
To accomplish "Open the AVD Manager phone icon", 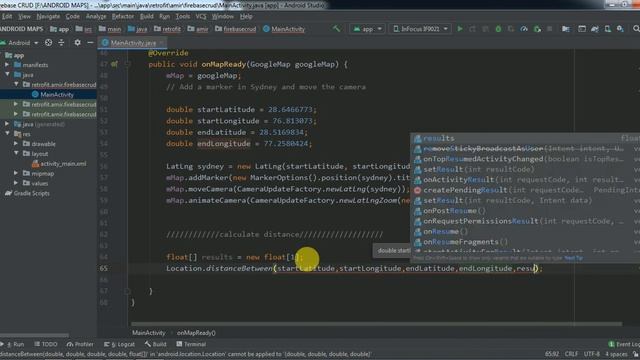I will pyautogui.click(x=607, y=29).
